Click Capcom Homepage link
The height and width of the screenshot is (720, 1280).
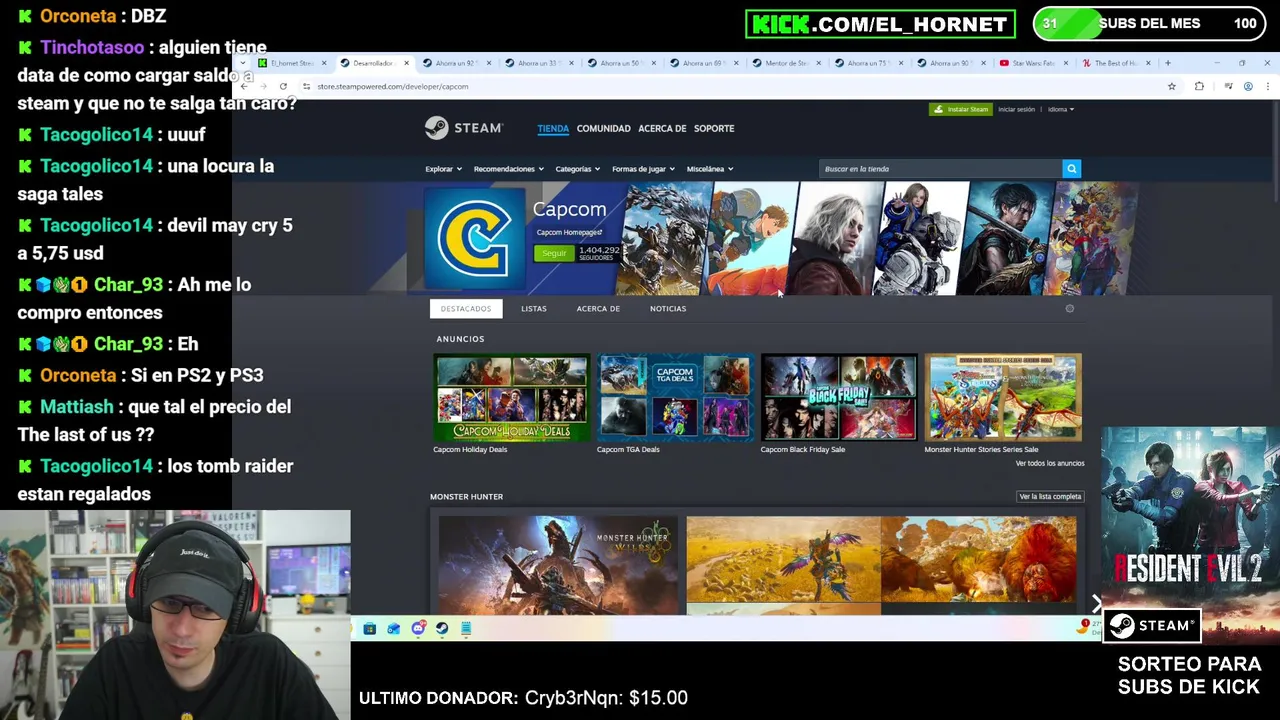(568, 233)
